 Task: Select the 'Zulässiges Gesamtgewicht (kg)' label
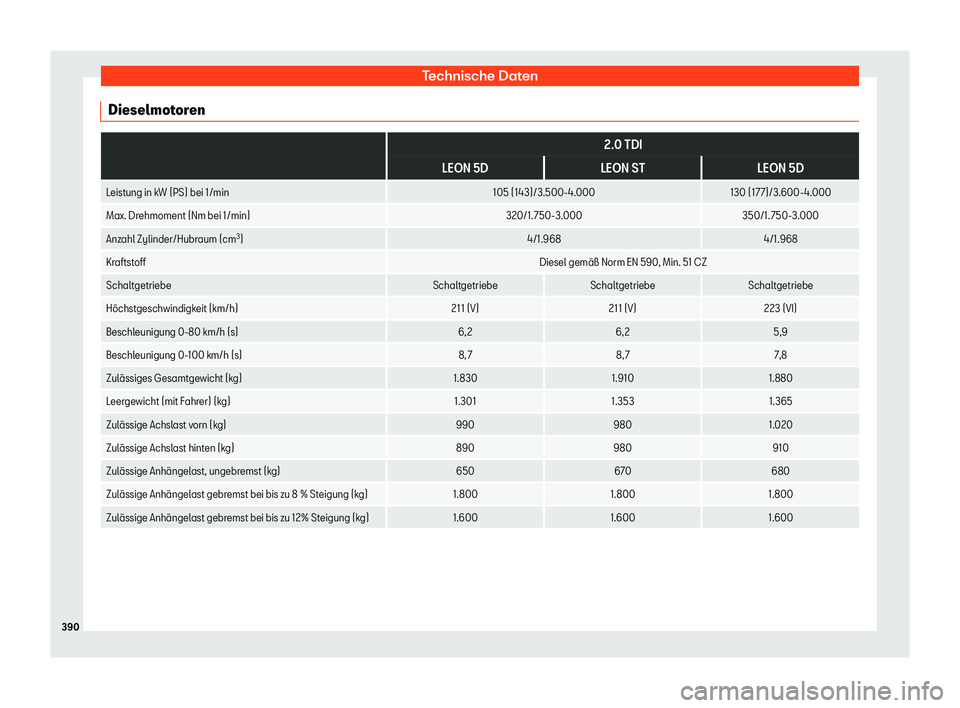(174, 378)
